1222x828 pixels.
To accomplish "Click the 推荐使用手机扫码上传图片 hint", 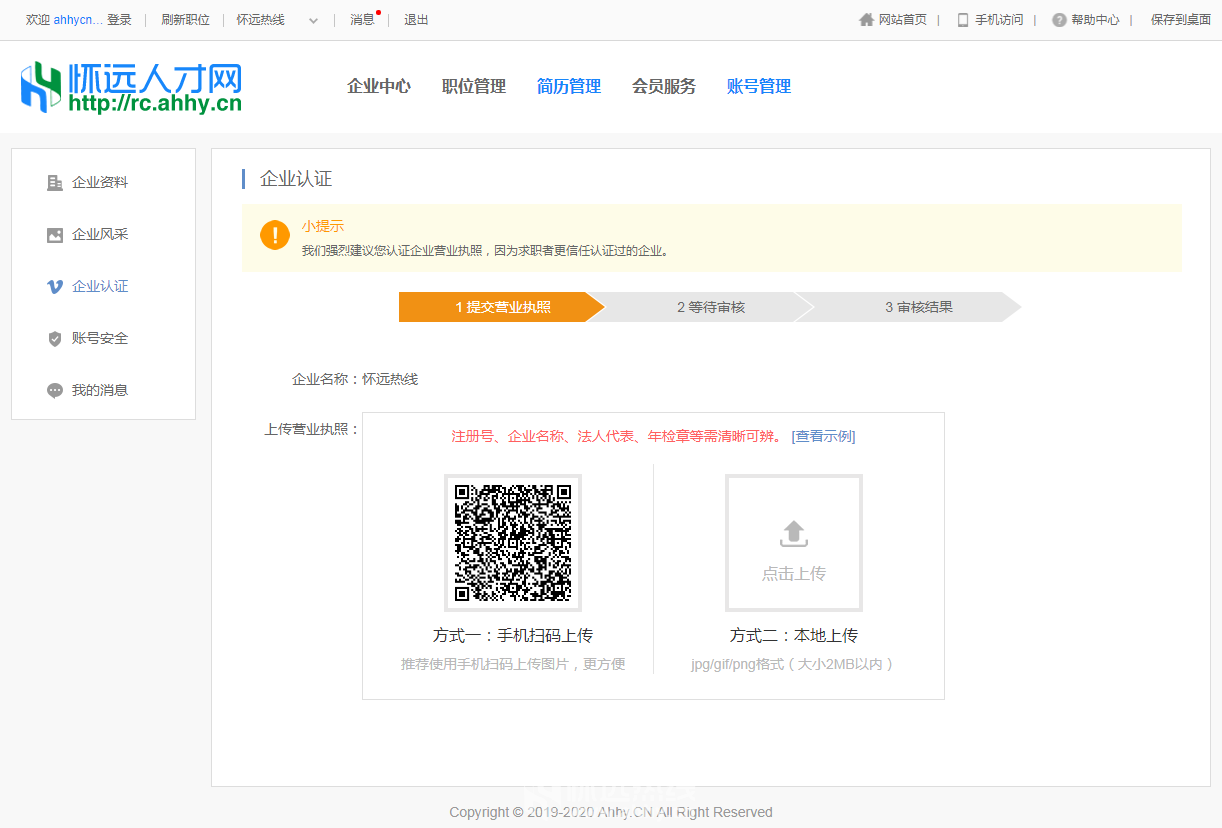I will point(513,664).
